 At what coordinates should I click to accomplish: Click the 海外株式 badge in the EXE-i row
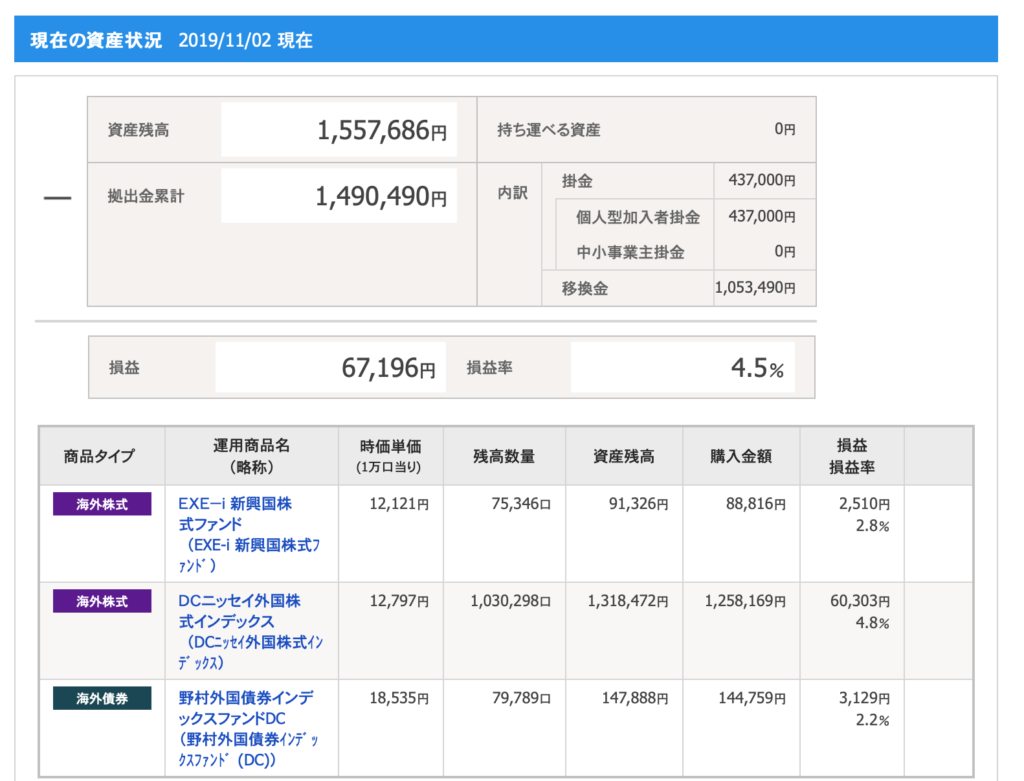pos(102,504)
